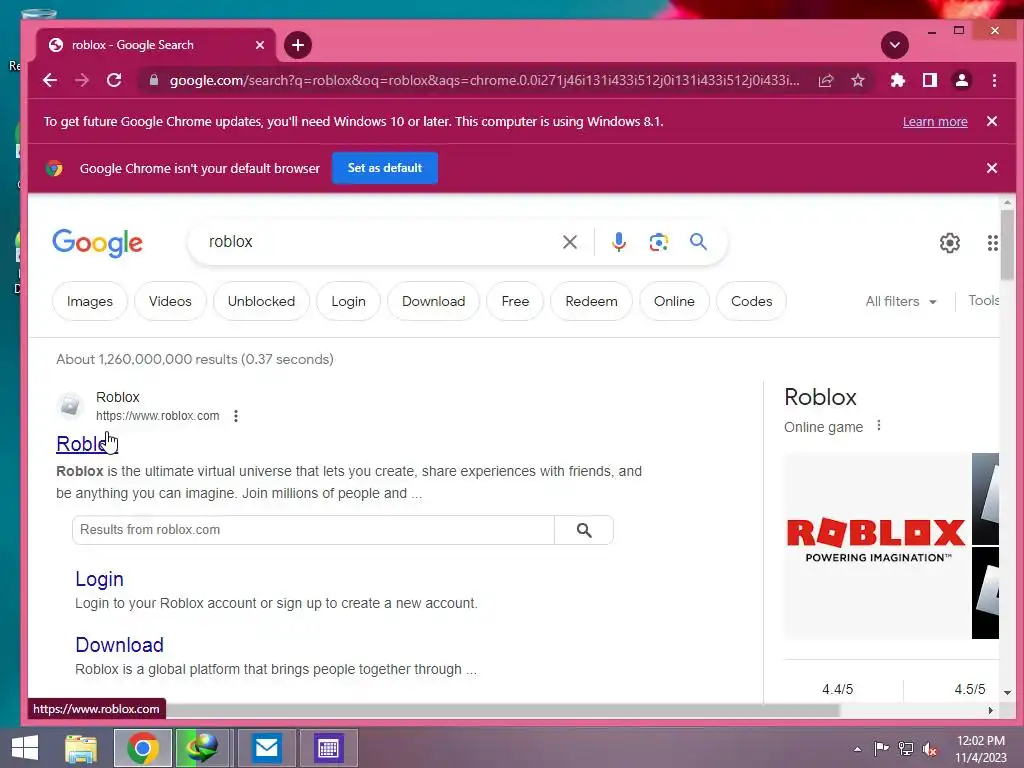This screenshot has height=768, width=1024.
Task: Select the Download filter chip
Action: click(x=434, y=301)
